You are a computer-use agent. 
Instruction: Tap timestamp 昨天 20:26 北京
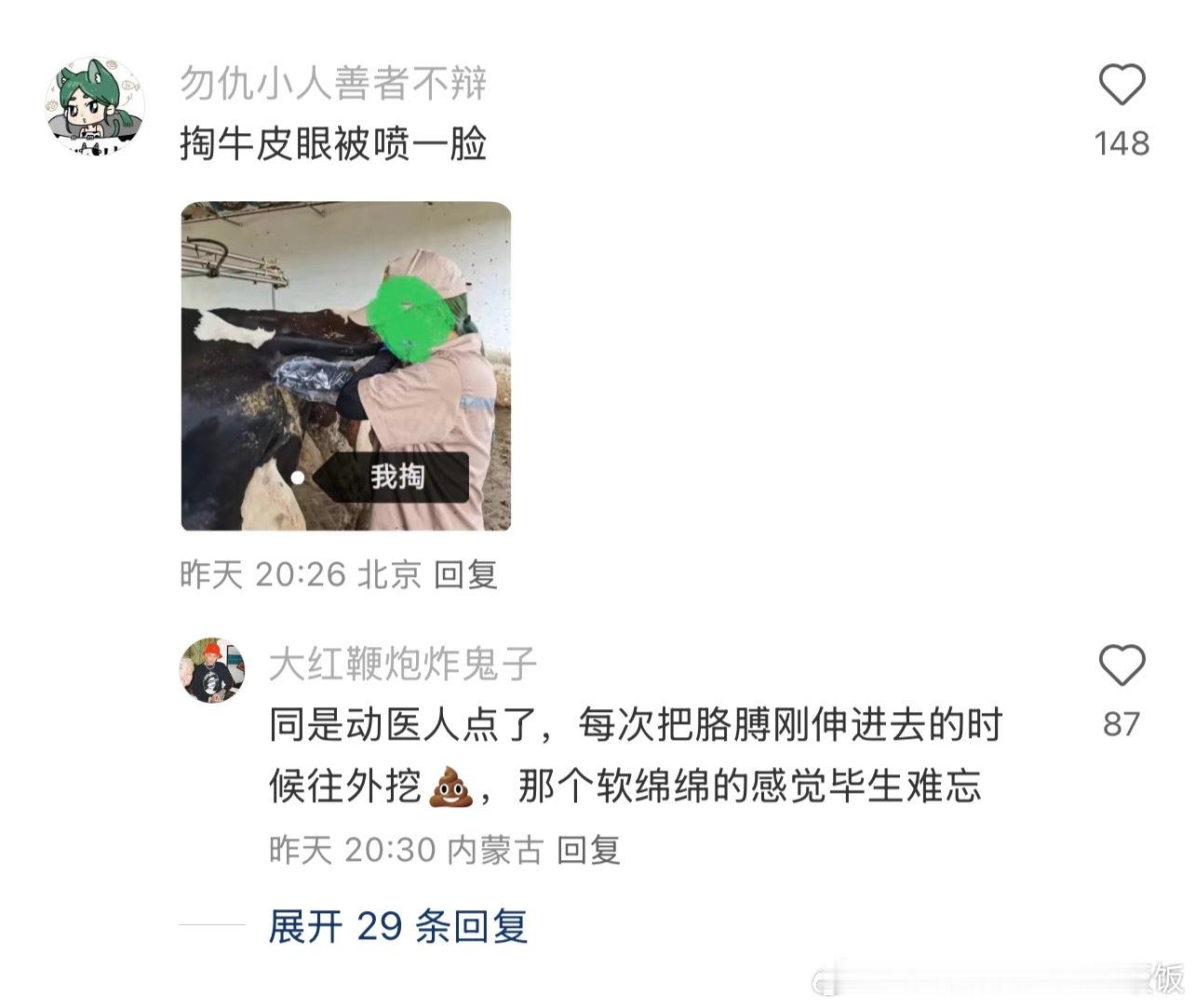pos(301,574)
